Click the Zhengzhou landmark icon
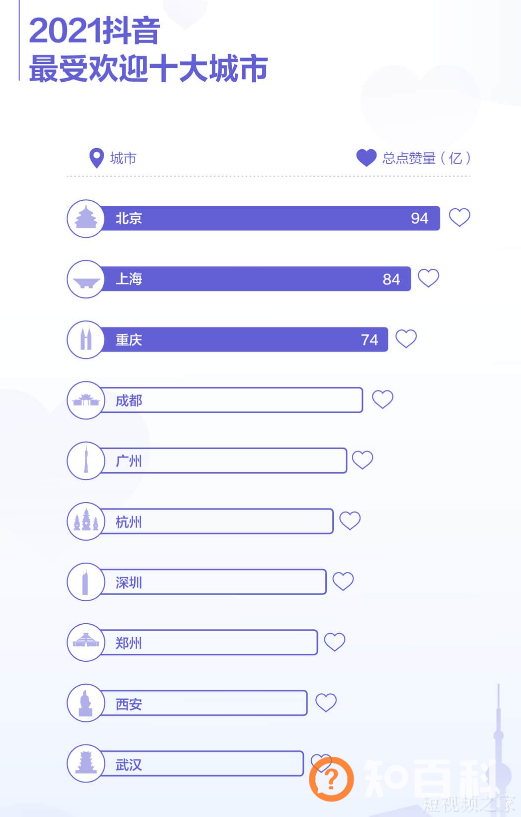521x817 pixels. pyautogui.click(x=86, y=642)
